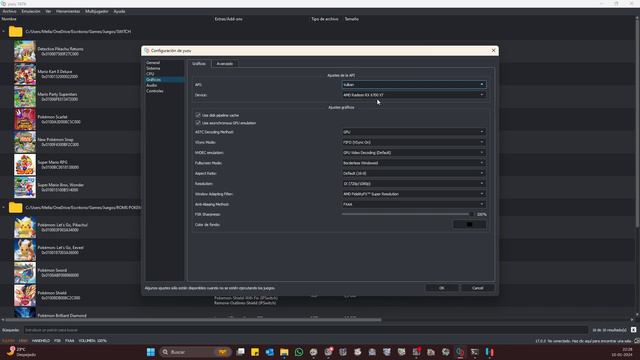Select Audio in the settings sidebar
This screenshot has height=360, width=640.
click(x=151, y=85)
